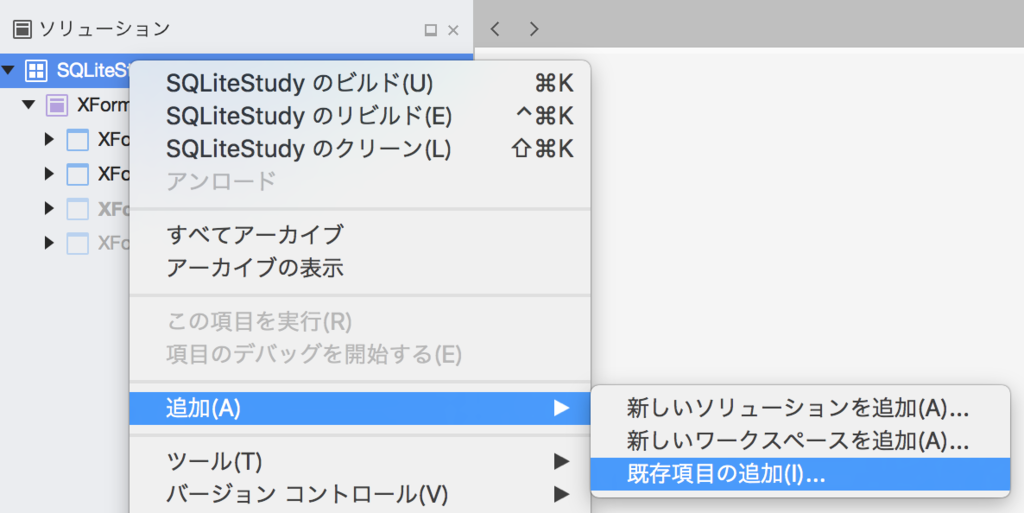
Task: Choose 新しいソリューションを追加(A)...
Action: pyautogui.click(x=800, y=409)
